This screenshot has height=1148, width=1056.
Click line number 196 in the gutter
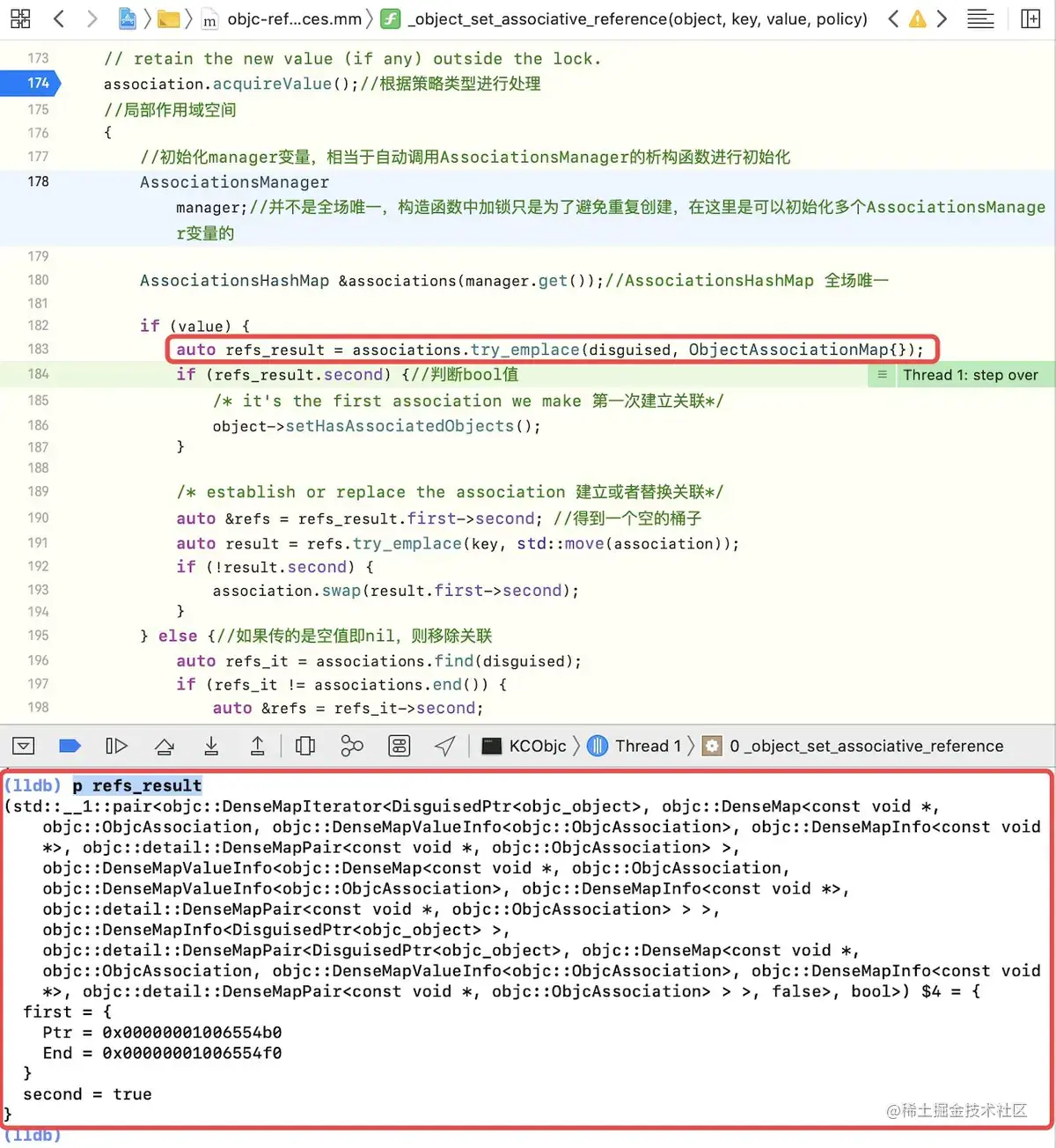tap(38, 660)
